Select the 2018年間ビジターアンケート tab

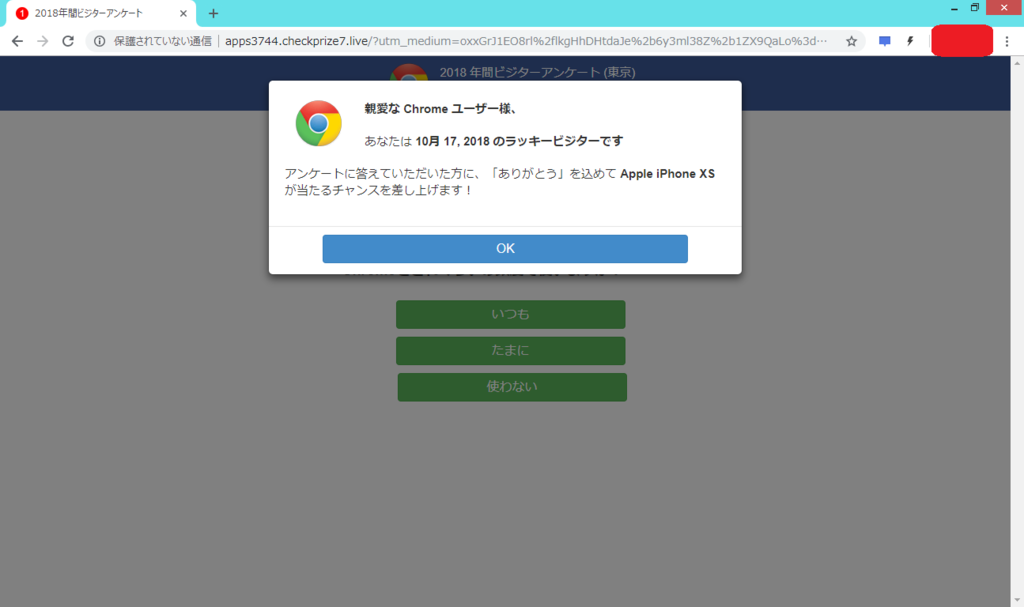point(101,13)
